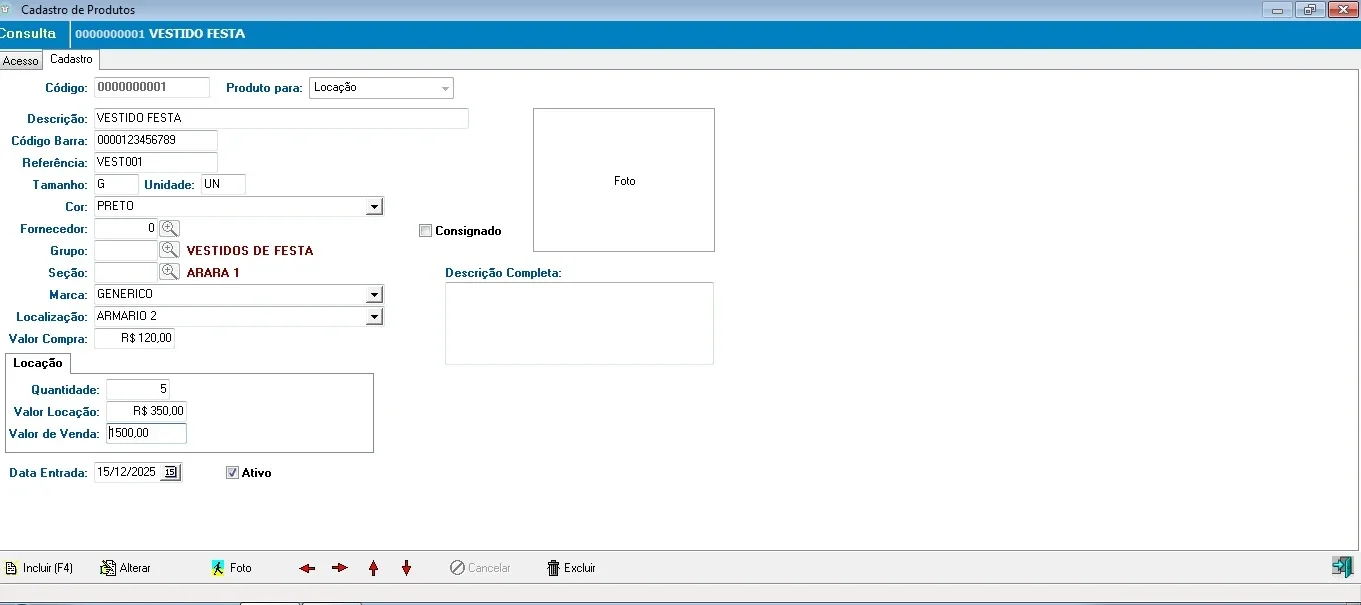The image size is (1361, 605).
Task: Click the Foto placeholder box
Action: (x=624, y=180)
